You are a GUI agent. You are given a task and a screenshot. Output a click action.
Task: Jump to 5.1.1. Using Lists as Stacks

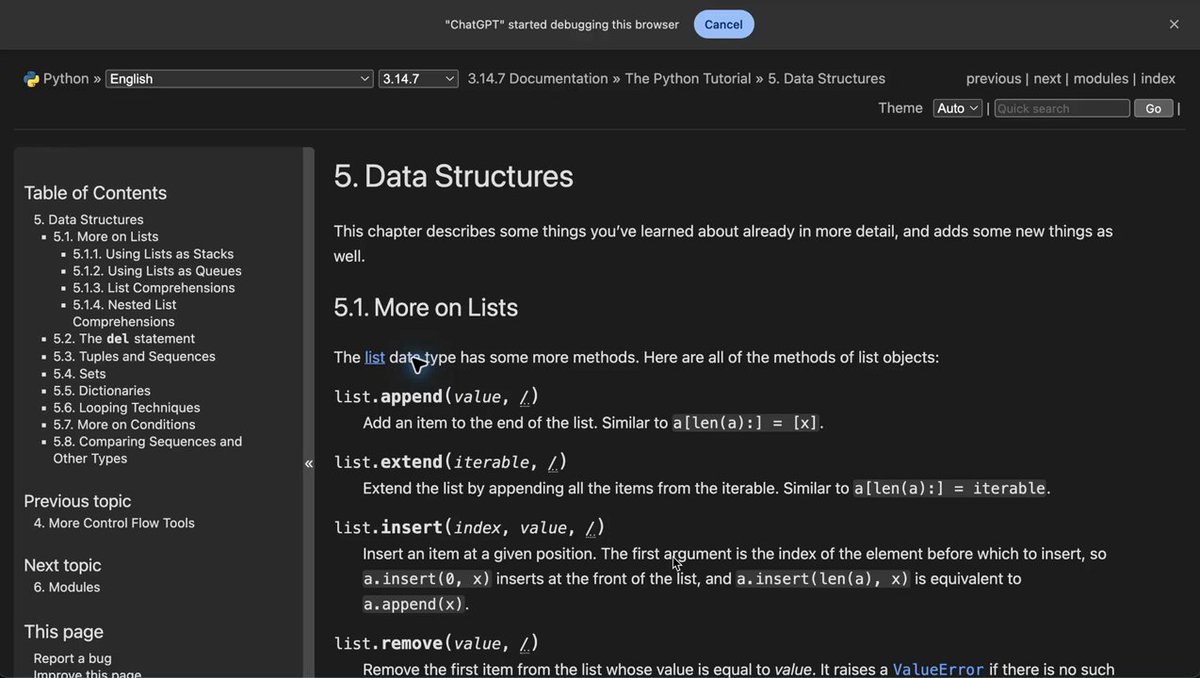click(153, 254)
